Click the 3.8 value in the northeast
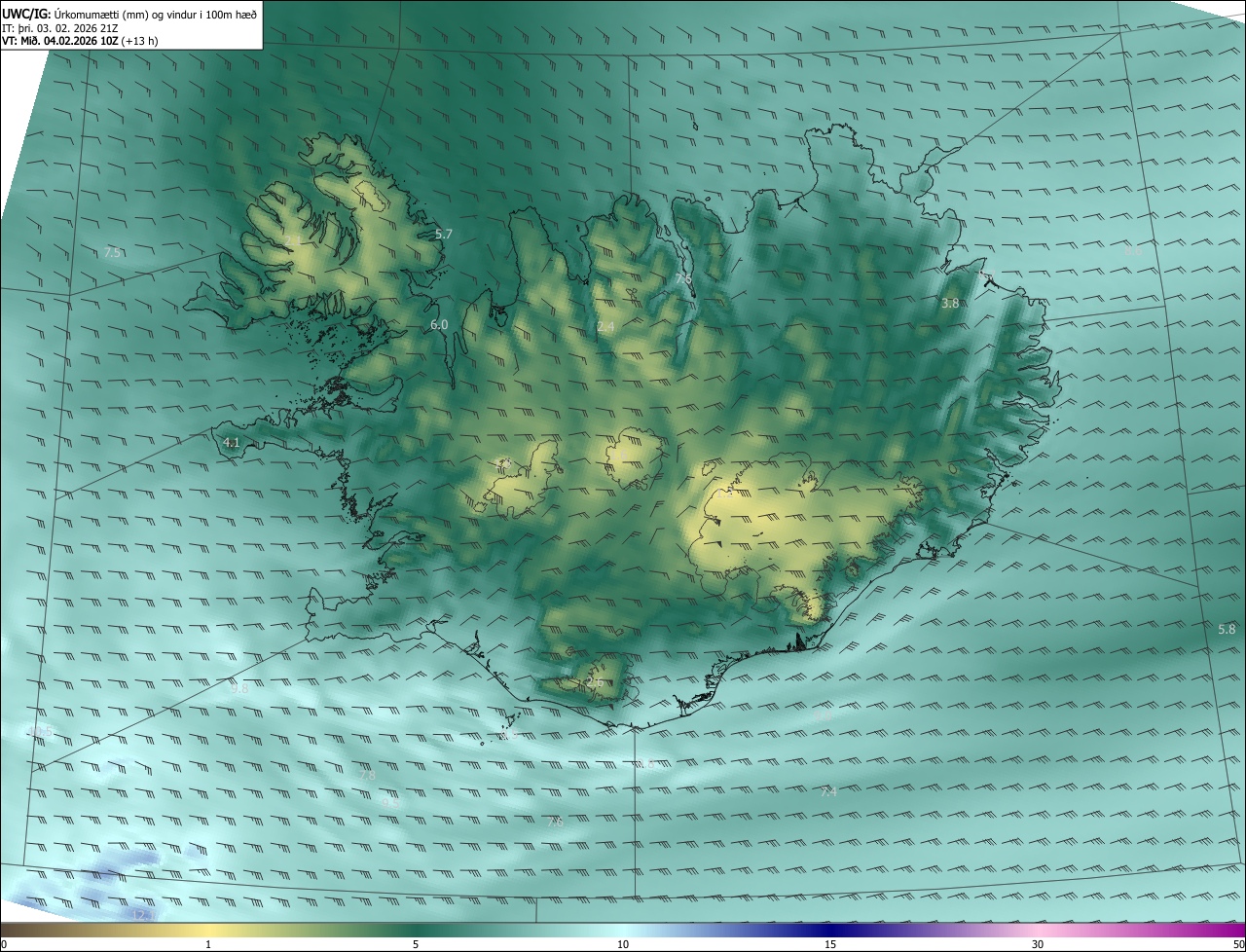This screenshot has width=1246, height=952. click(x=950, y=303)
